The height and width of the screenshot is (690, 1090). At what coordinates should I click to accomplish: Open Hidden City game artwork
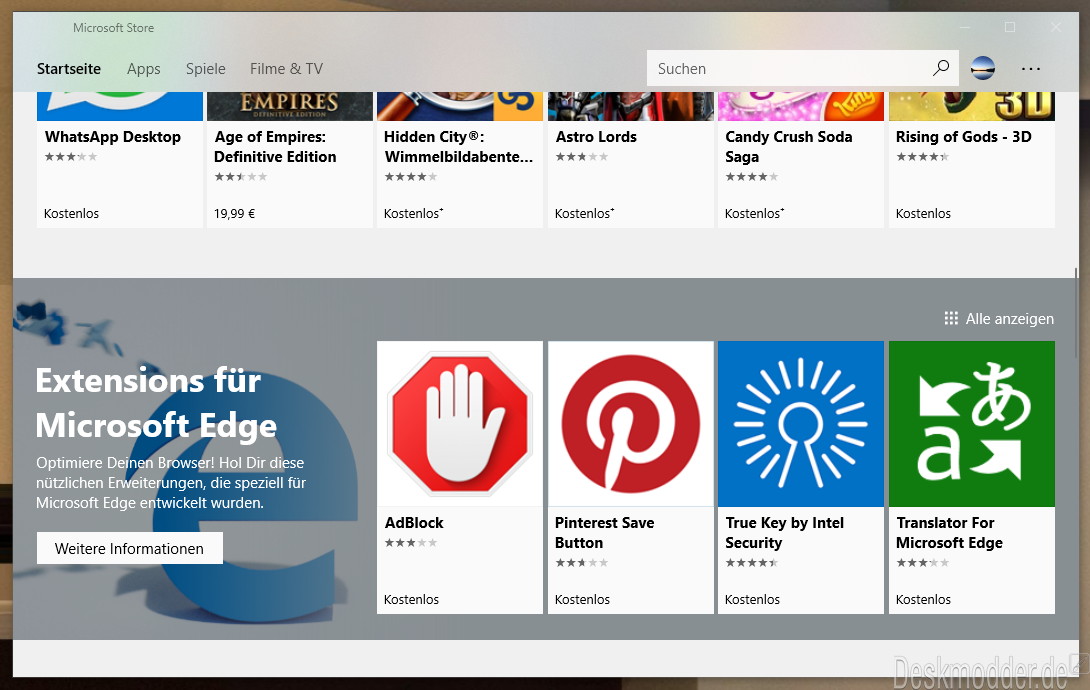(459, 106)
